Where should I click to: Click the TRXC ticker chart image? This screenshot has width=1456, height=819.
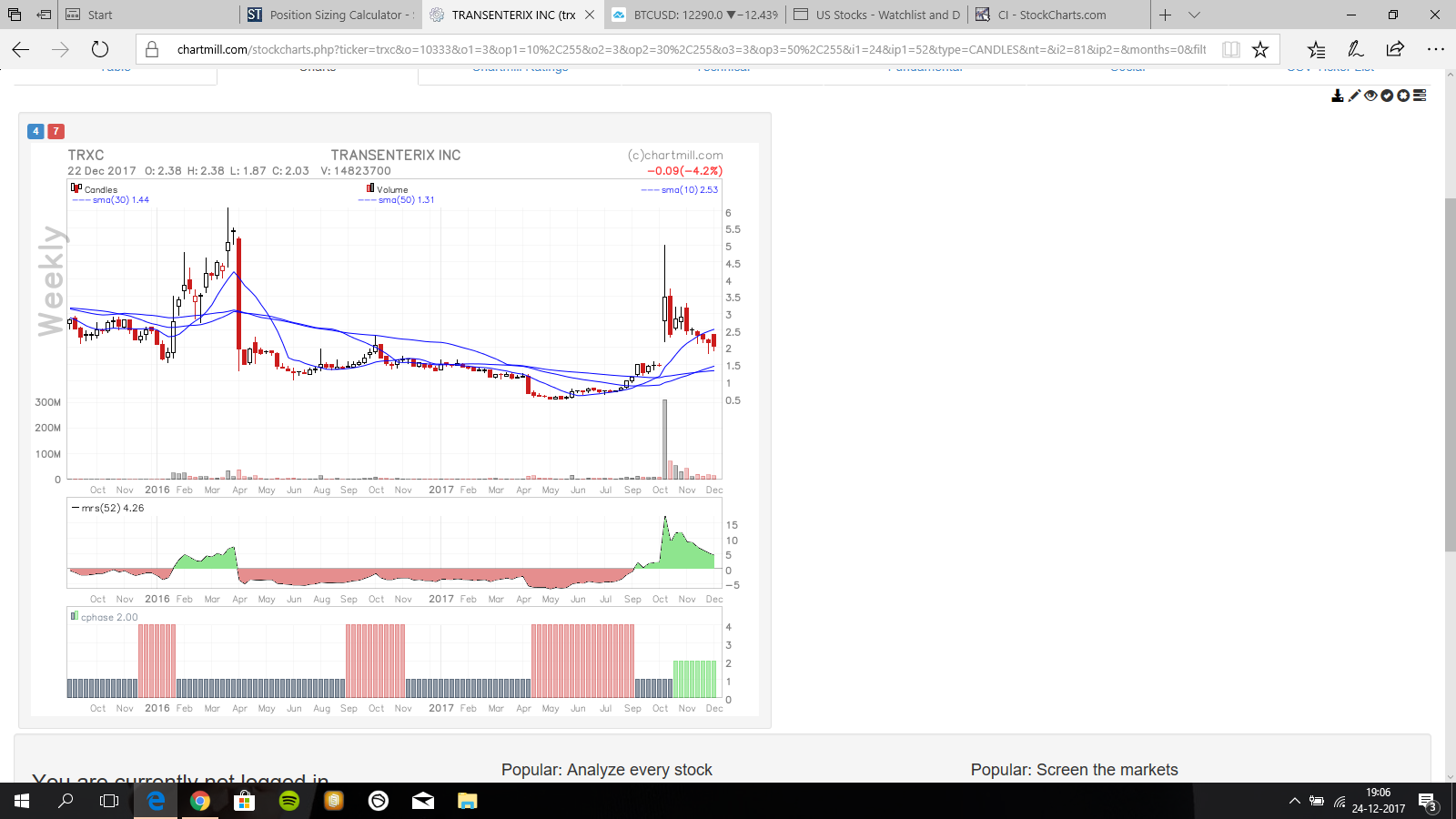395,430
